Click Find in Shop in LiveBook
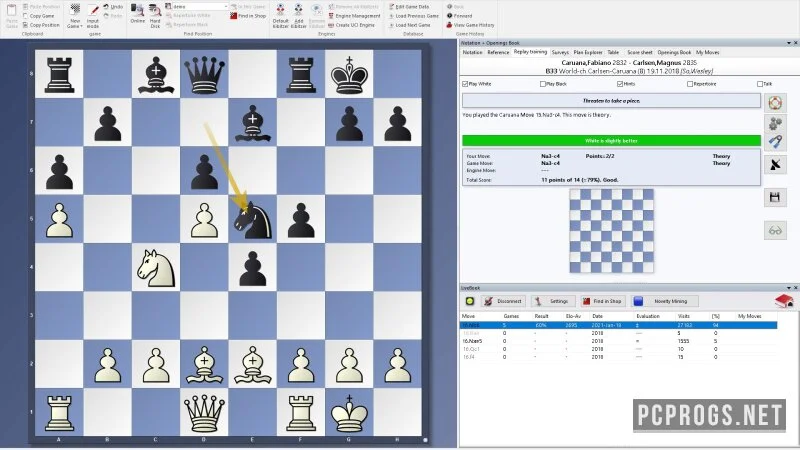800x450 pixels. click(x=602, y=301)
